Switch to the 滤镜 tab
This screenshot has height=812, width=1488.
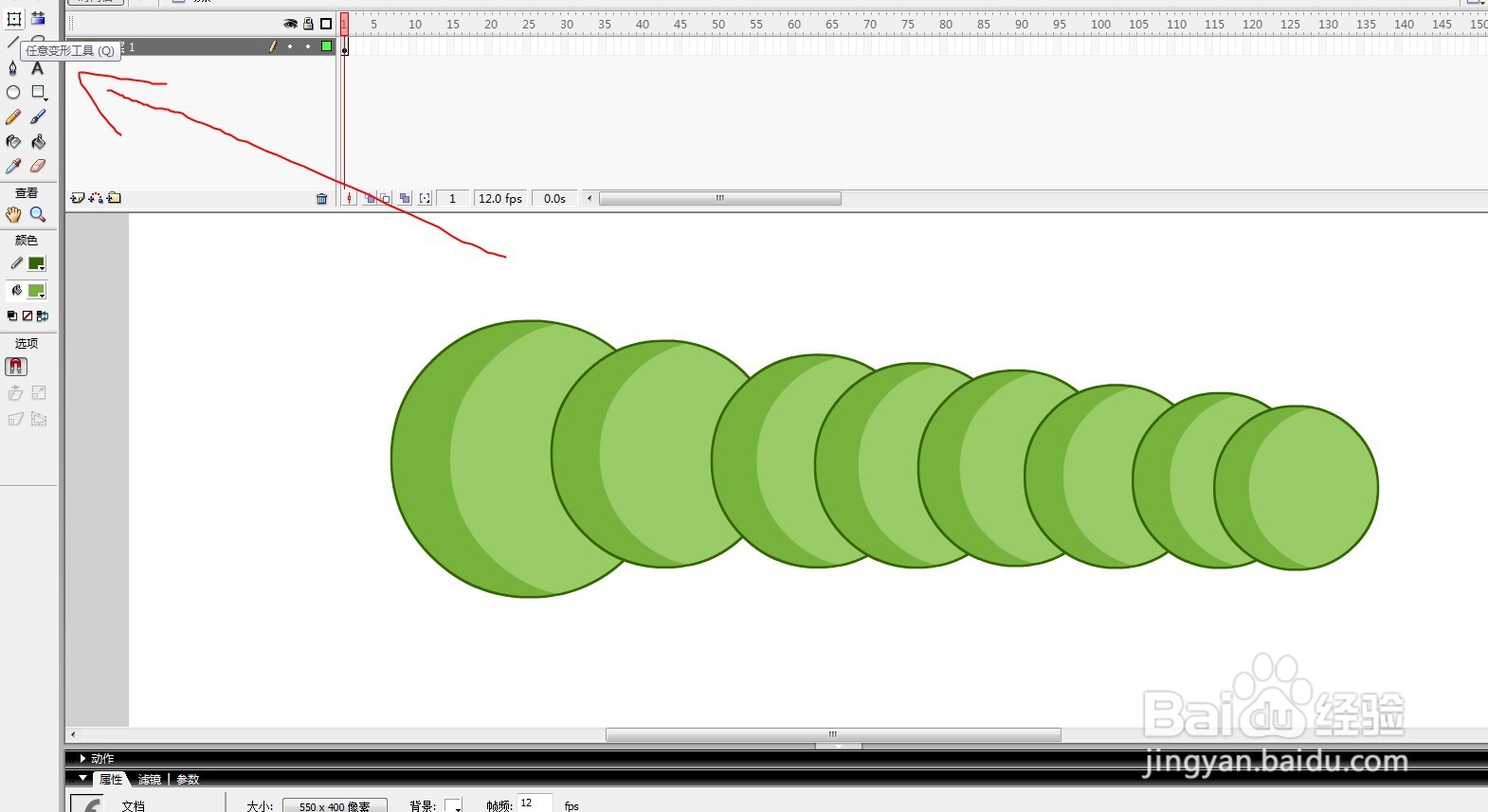coord(150,779)
